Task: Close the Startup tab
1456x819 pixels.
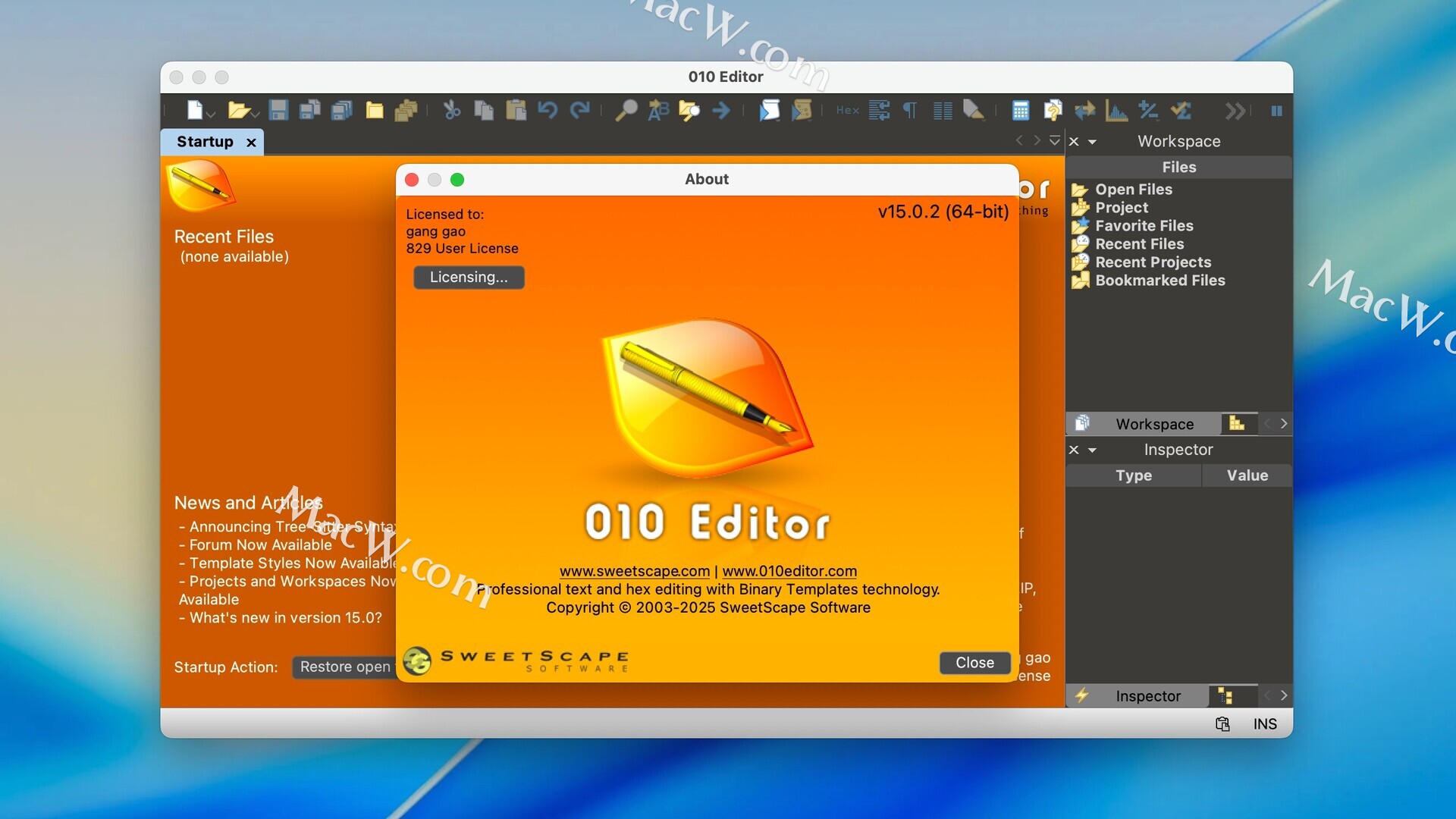Action: (x=251, y=143)
